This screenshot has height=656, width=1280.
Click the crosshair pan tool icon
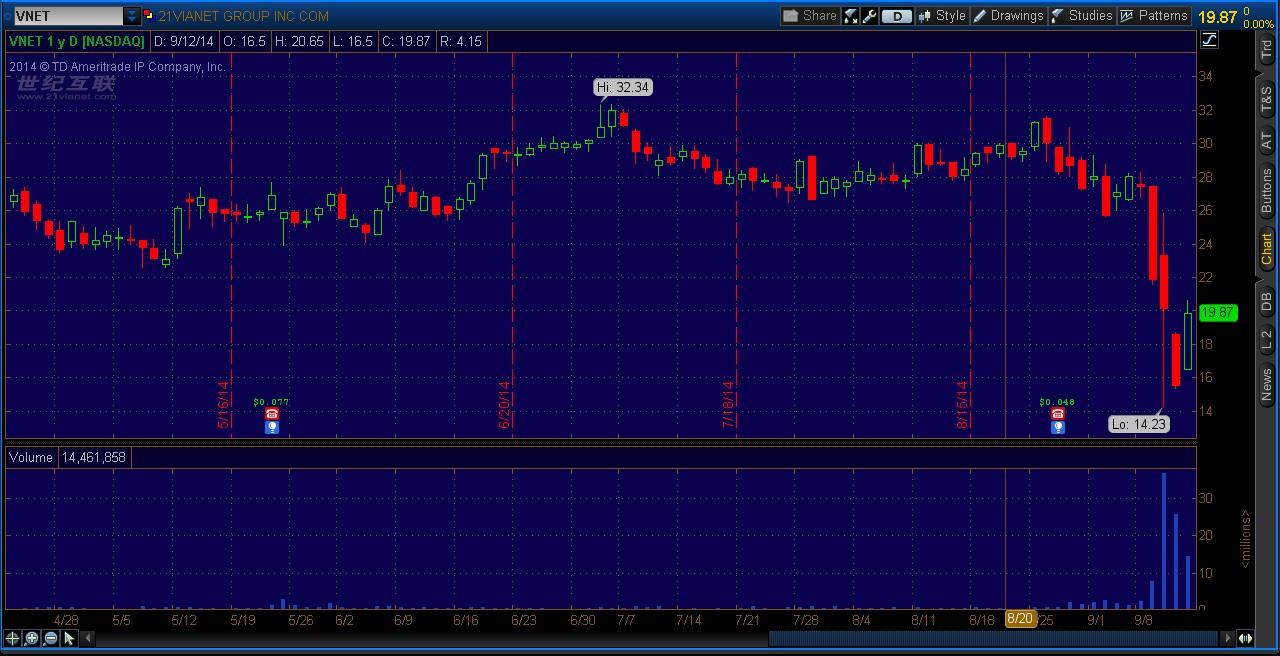[x=12, y=638]
